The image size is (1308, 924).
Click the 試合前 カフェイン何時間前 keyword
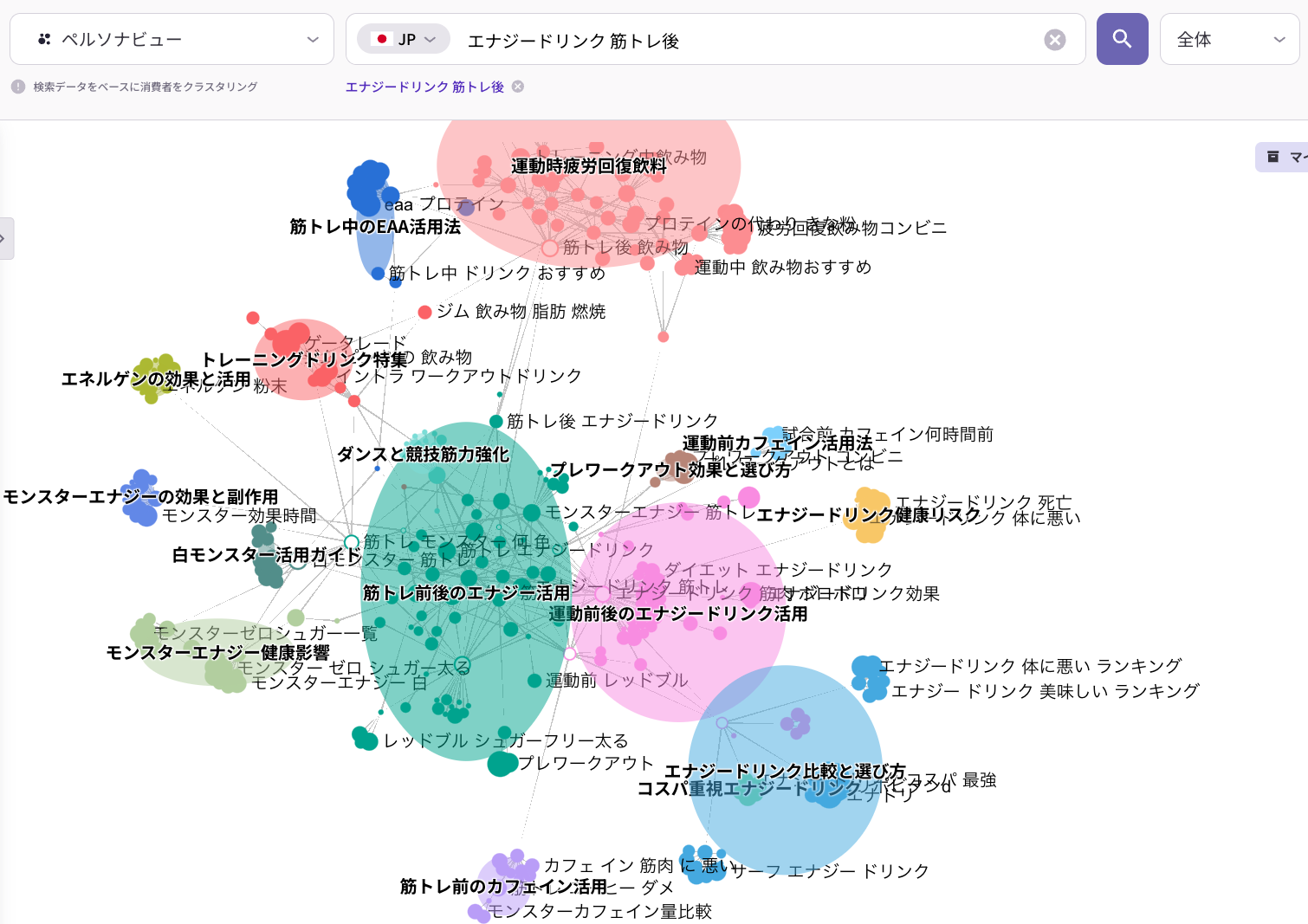click(888, 434)
